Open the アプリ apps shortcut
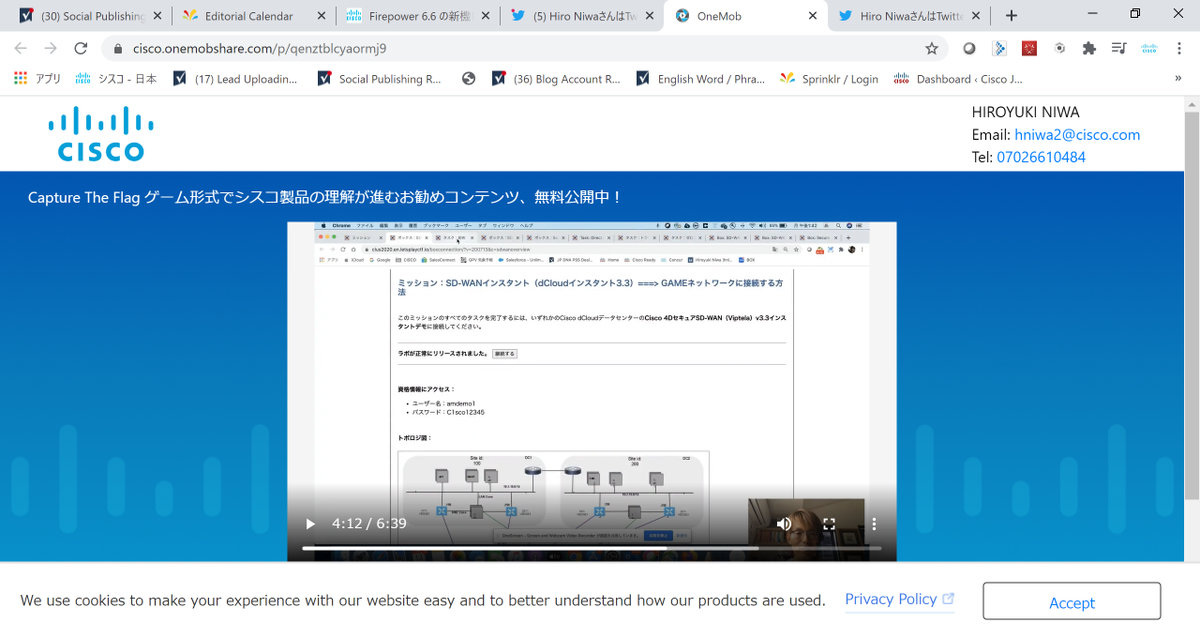Screen dimensions: 1200x638 (x=38, y=79)
